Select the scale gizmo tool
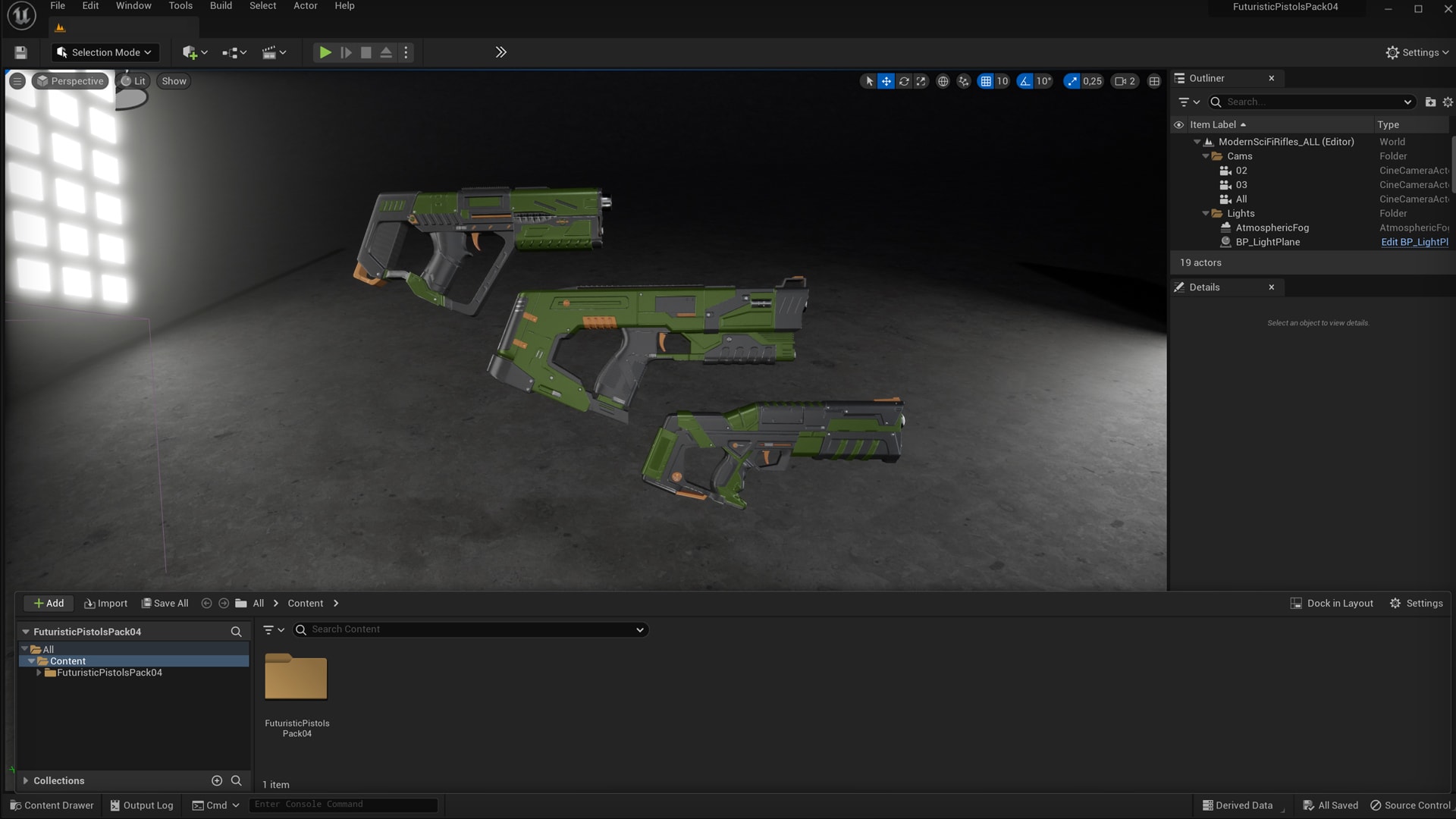The height and width of the screenshot is (819, 1456). pyautogui.click(x=921, y=81)
